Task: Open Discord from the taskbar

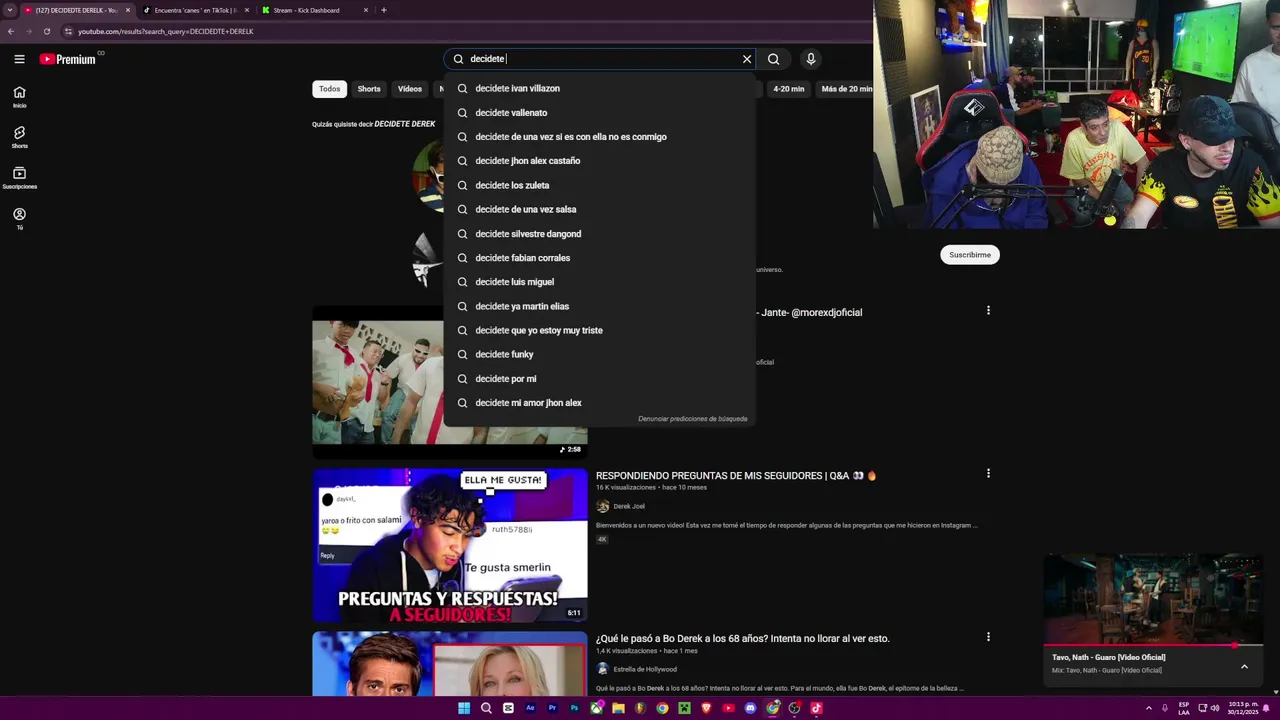Action: (x=750, y=708)
